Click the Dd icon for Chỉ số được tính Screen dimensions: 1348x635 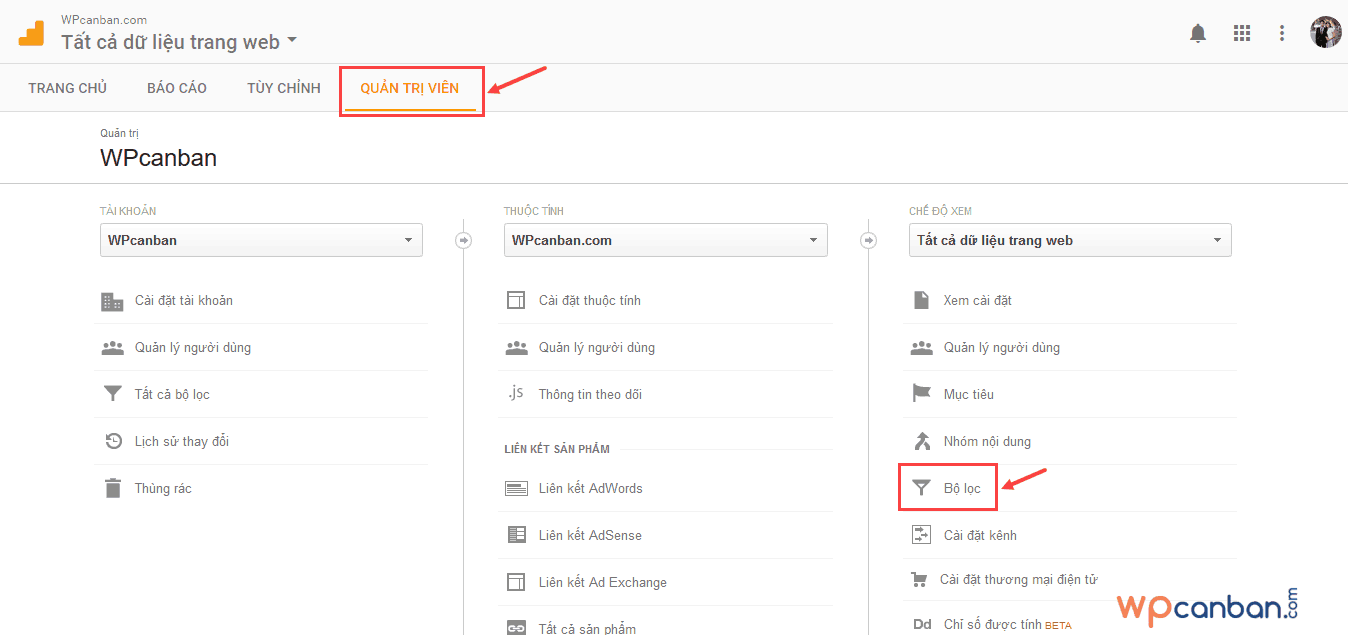[922, 625]
